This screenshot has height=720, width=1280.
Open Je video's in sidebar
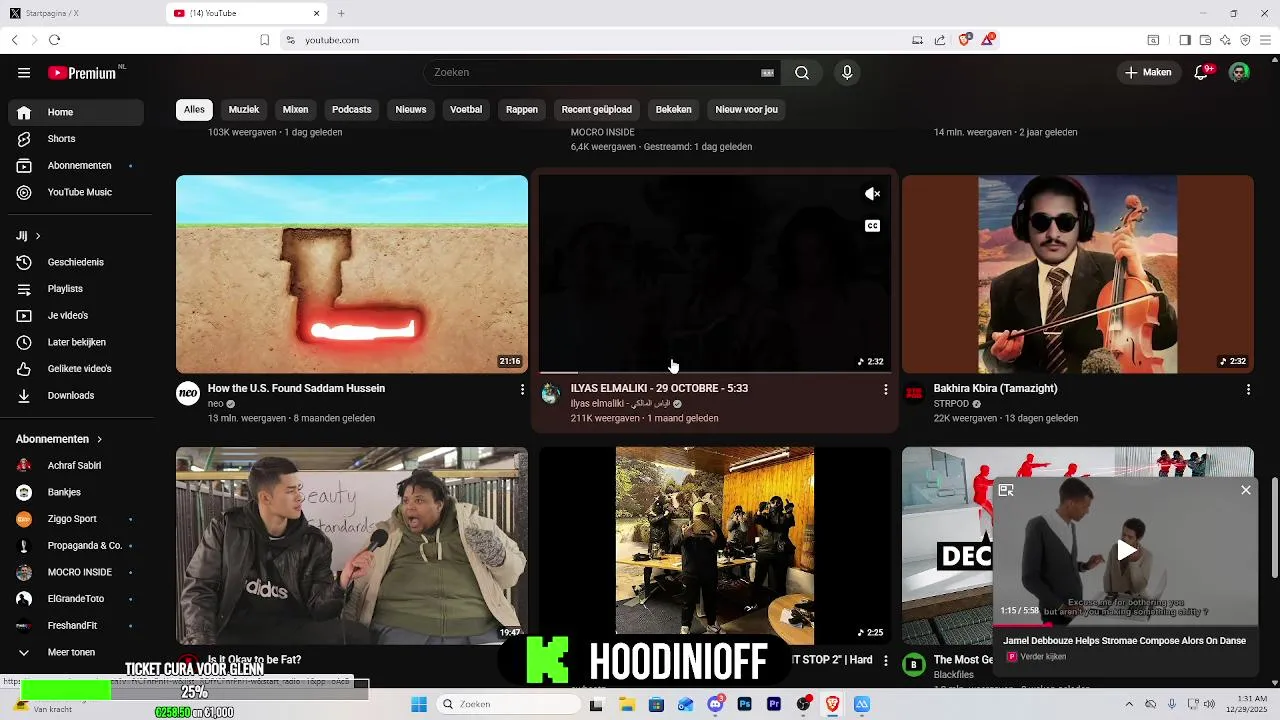pyautogui.click(x=76, y=315)
